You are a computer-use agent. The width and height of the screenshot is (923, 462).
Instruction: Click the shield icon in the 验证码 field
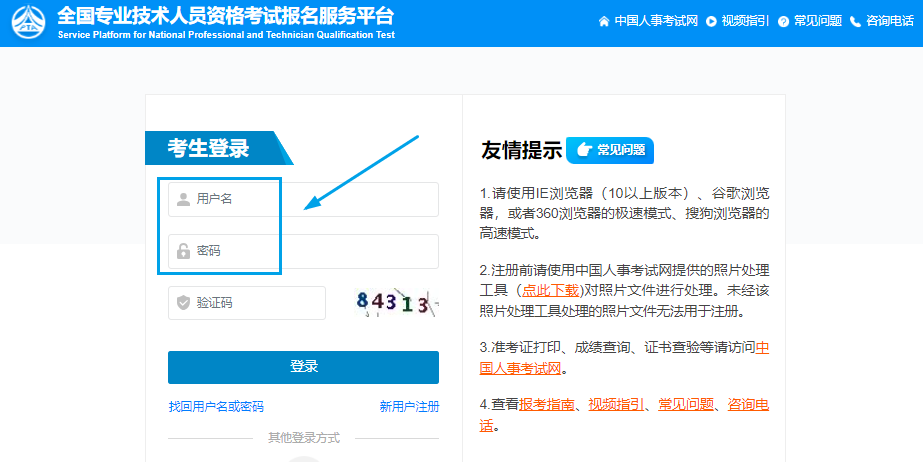tap(184, 303)
